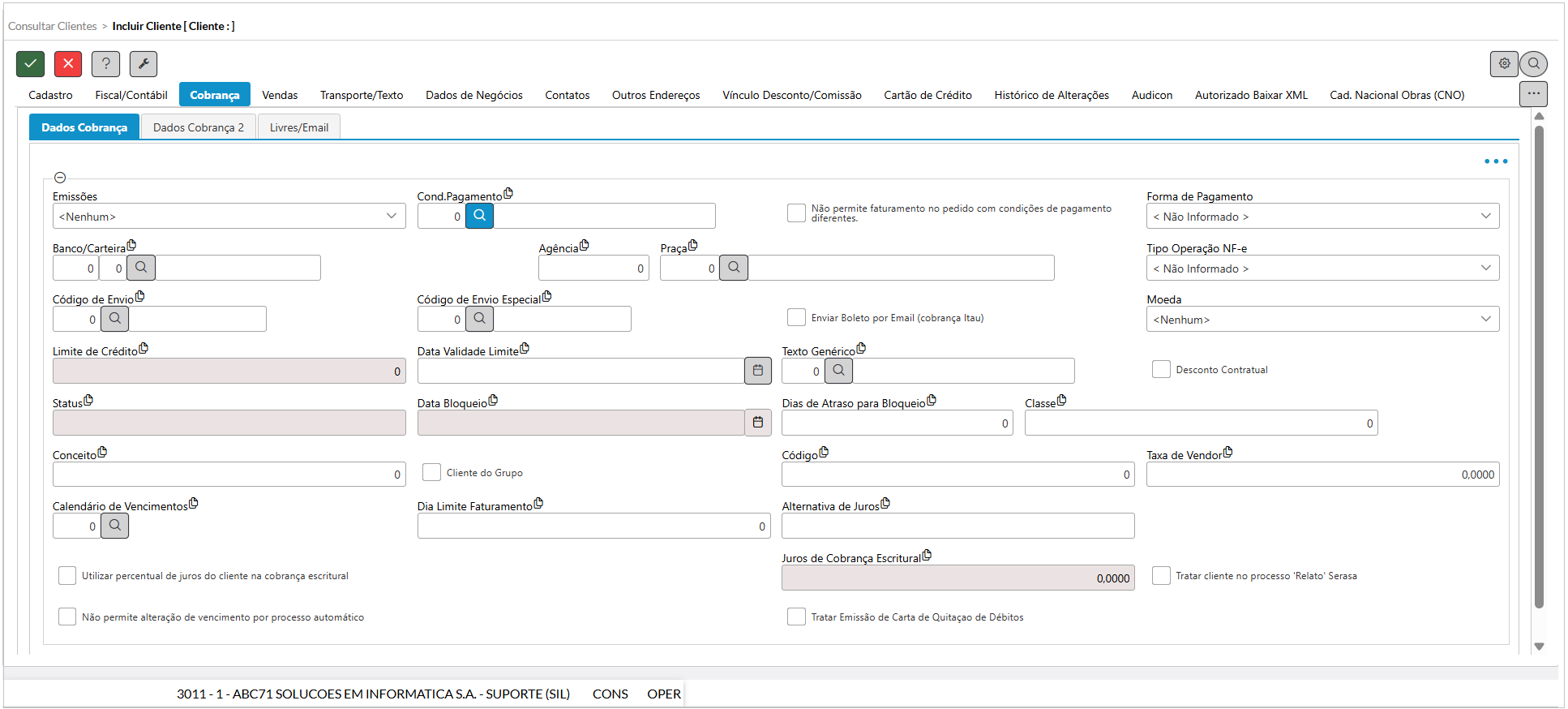Switch to the Fiscal/Contábil tab

[131, 95]
